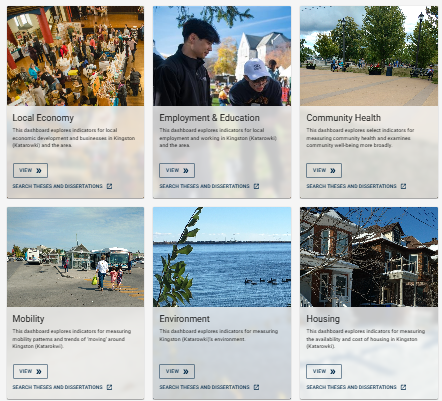Click the indoor market photo thumbnail
442x401 pixels.
point(76,56)
